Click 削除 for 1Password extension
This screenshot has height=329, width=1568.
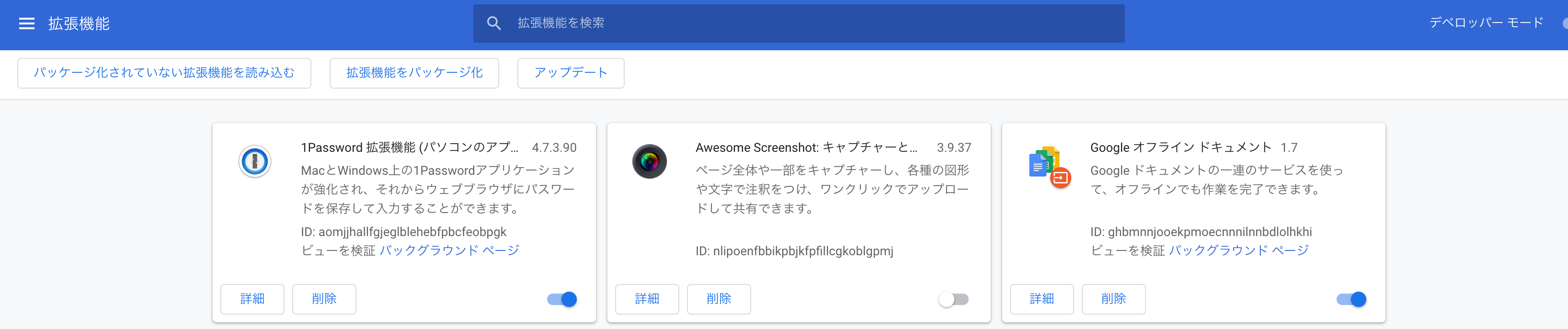(x=324, y=299)
